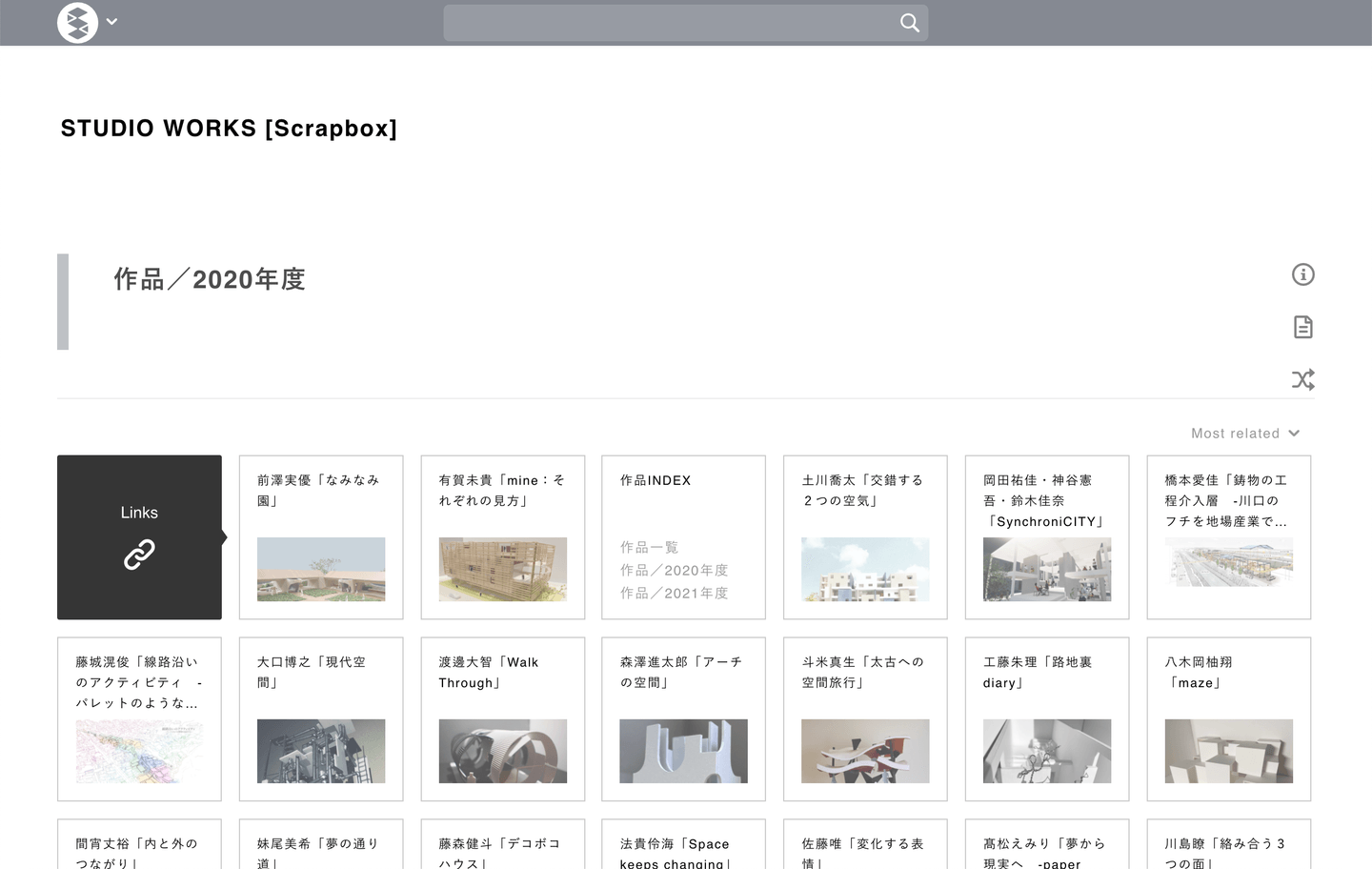This screenshot has width=1372, height=869.
Task: Open the 妹尾美希「夢の通り道」card
Action: [x=321, y=844]
